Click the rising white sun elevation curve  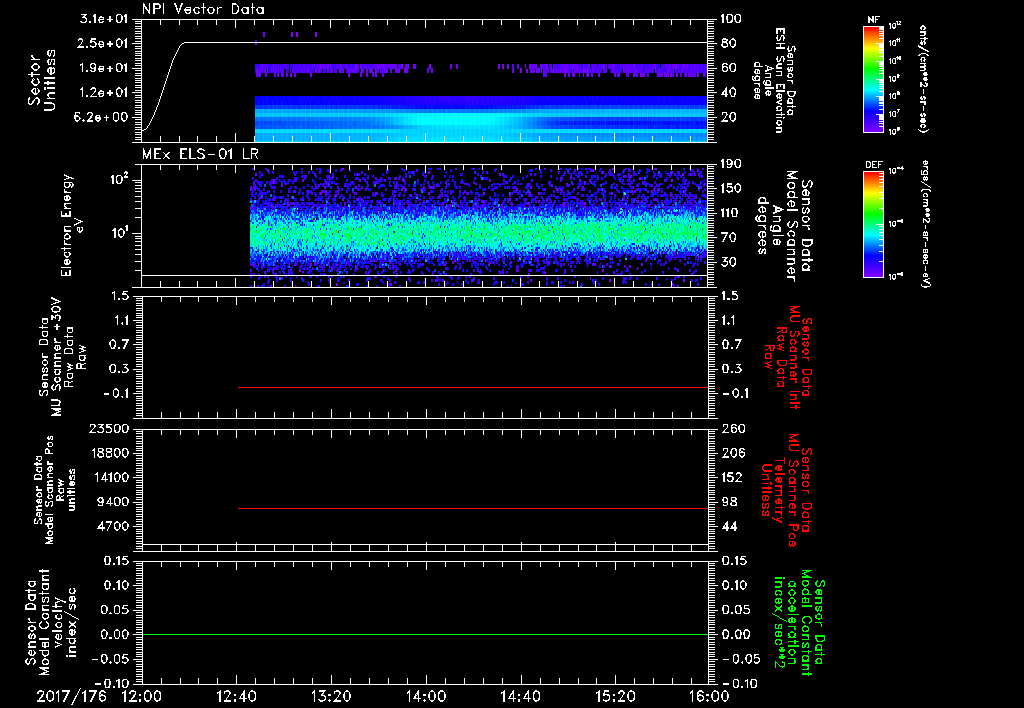pyautogui.click(x=163, y=85)
